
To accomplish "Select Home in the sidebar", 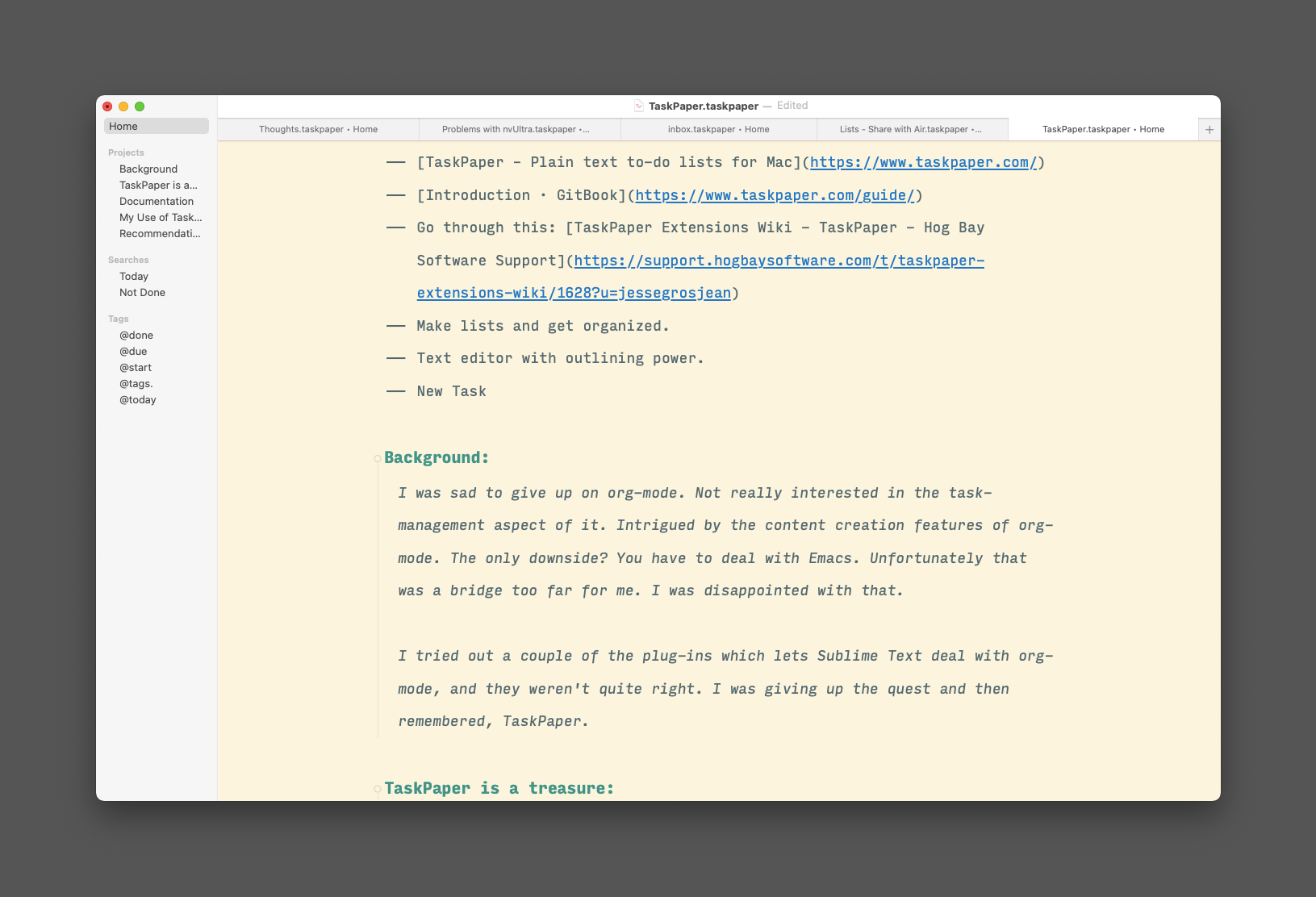I will pyautogui.click(x=157, y=126).
